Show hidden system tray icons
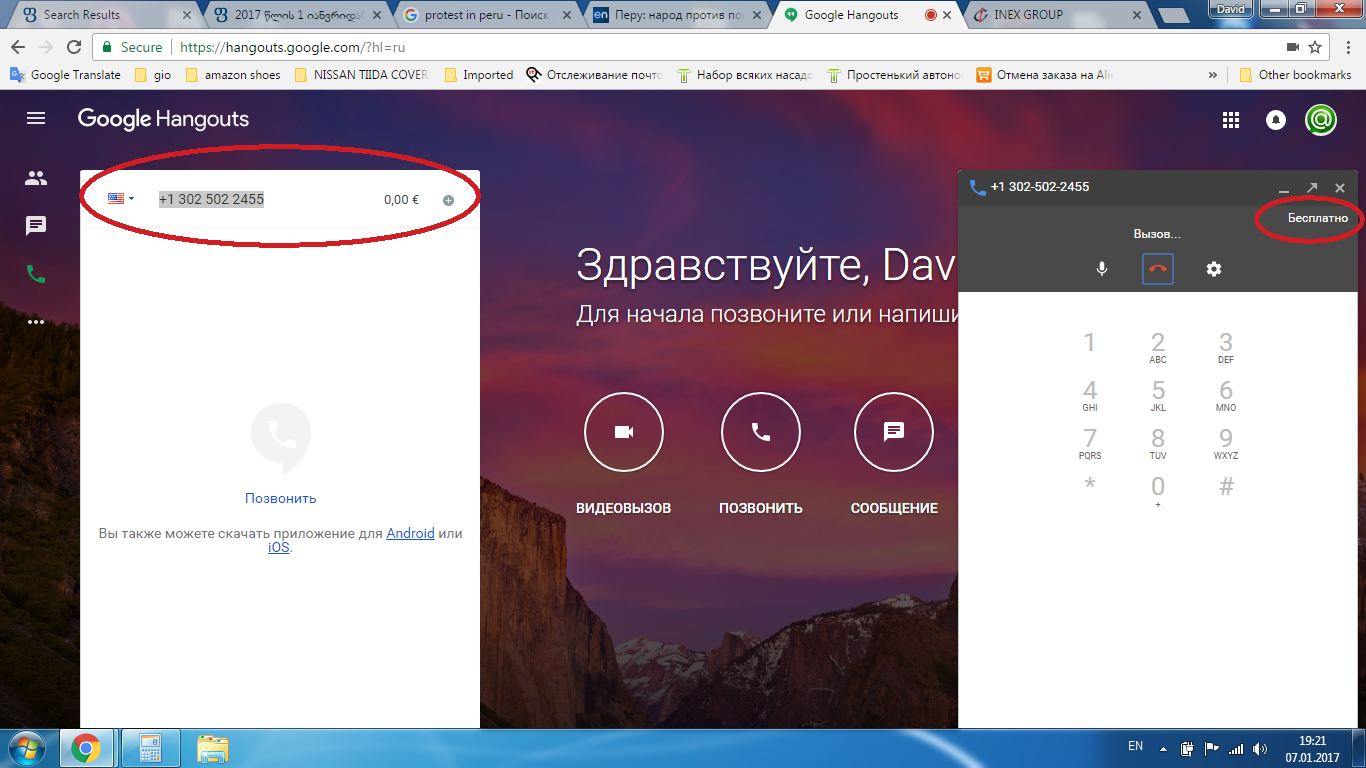 tap(1162, 748)
